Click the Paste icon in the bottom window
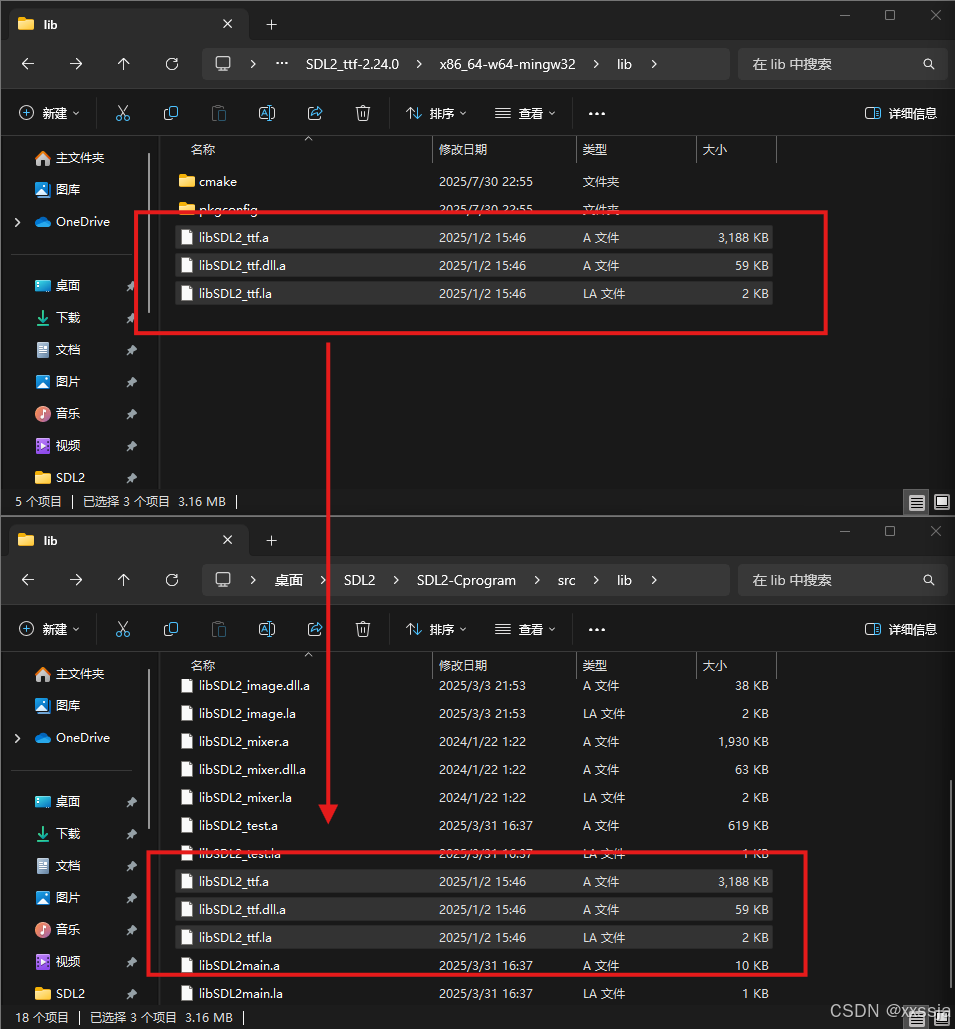The image size is (955, 1029). click(x=219, y=629)
